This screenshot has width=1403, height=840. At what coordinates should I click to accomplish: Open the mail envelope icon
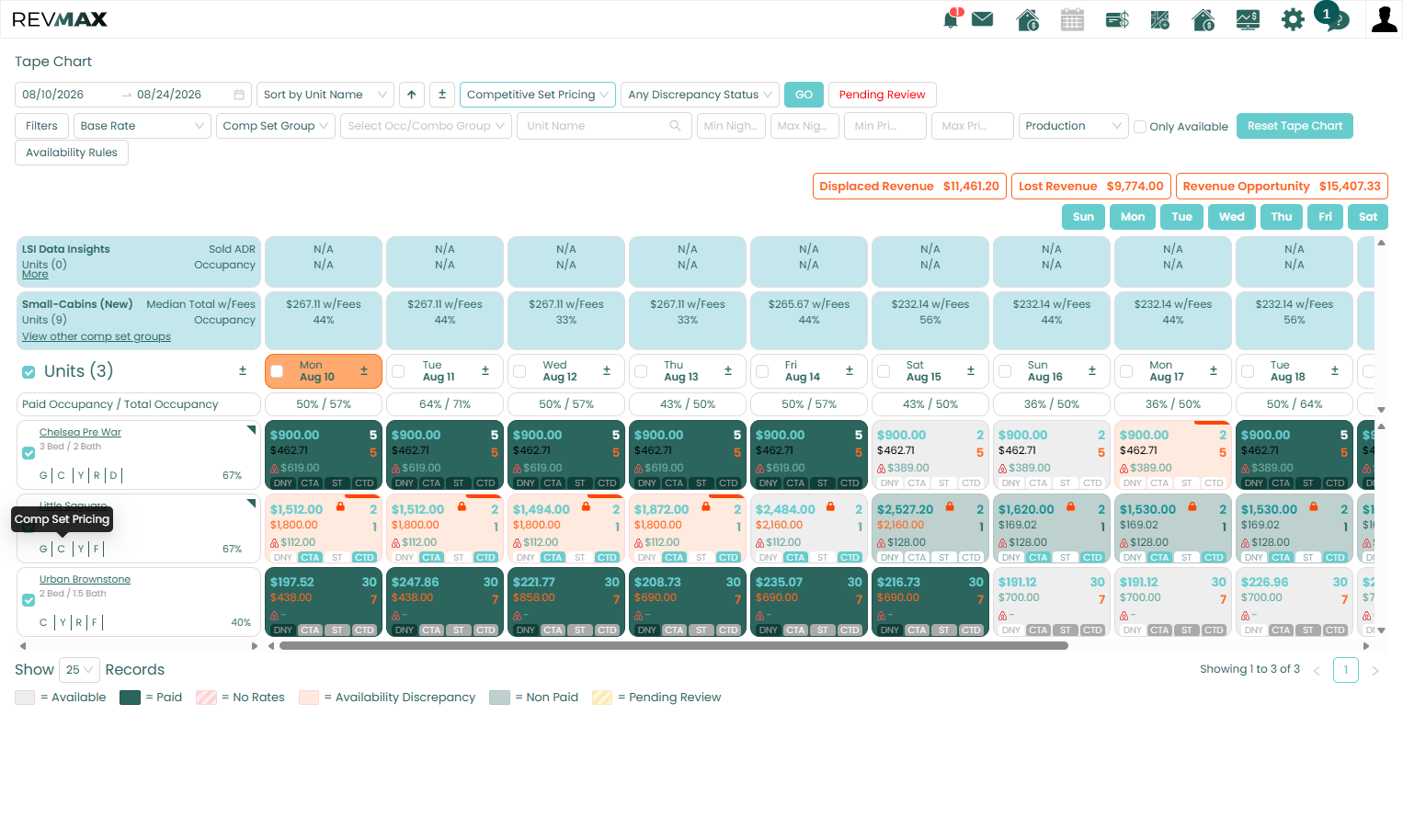(983, 19)
